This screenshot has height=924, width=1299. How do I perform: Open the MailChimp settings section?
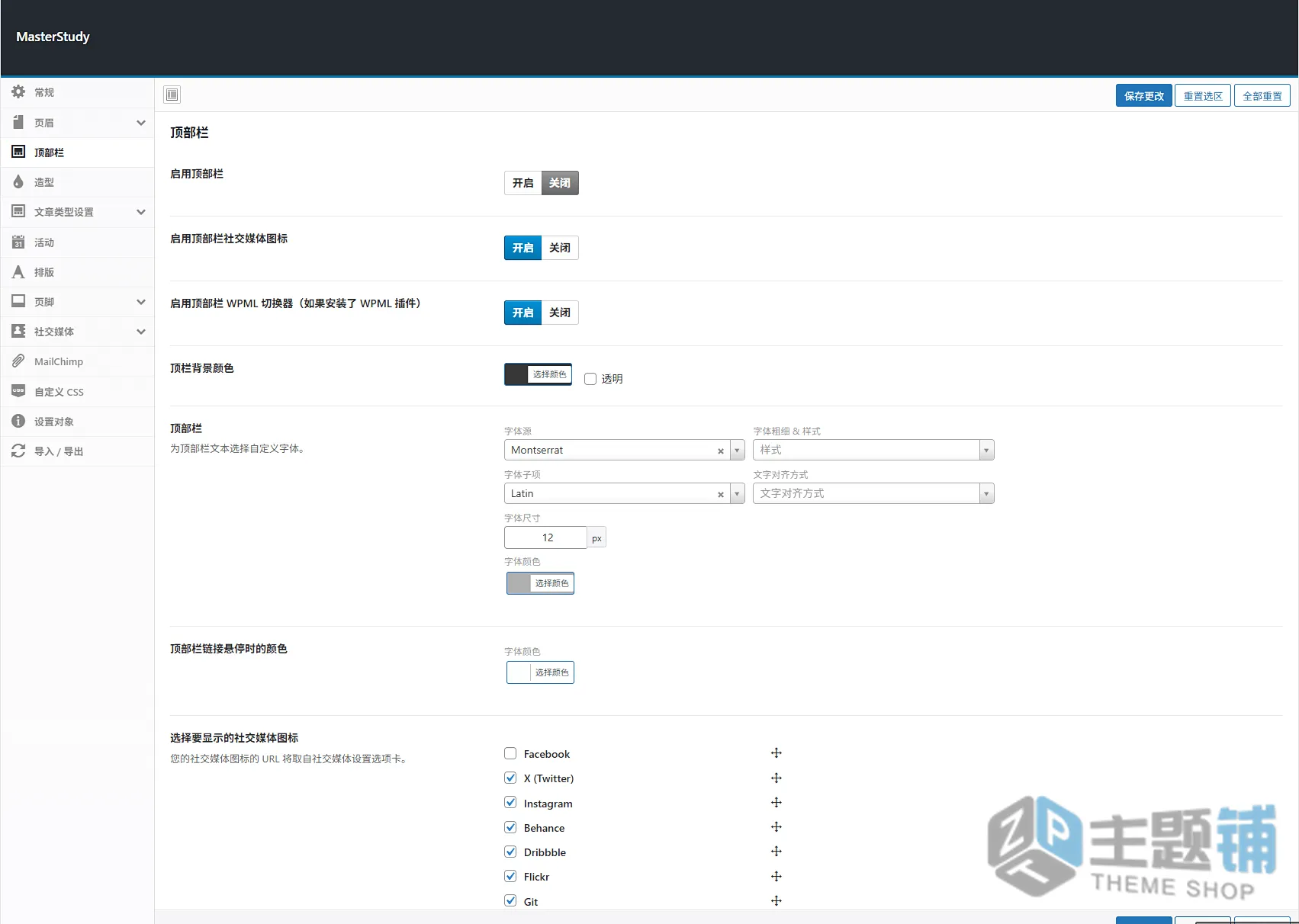pos(77,361)
